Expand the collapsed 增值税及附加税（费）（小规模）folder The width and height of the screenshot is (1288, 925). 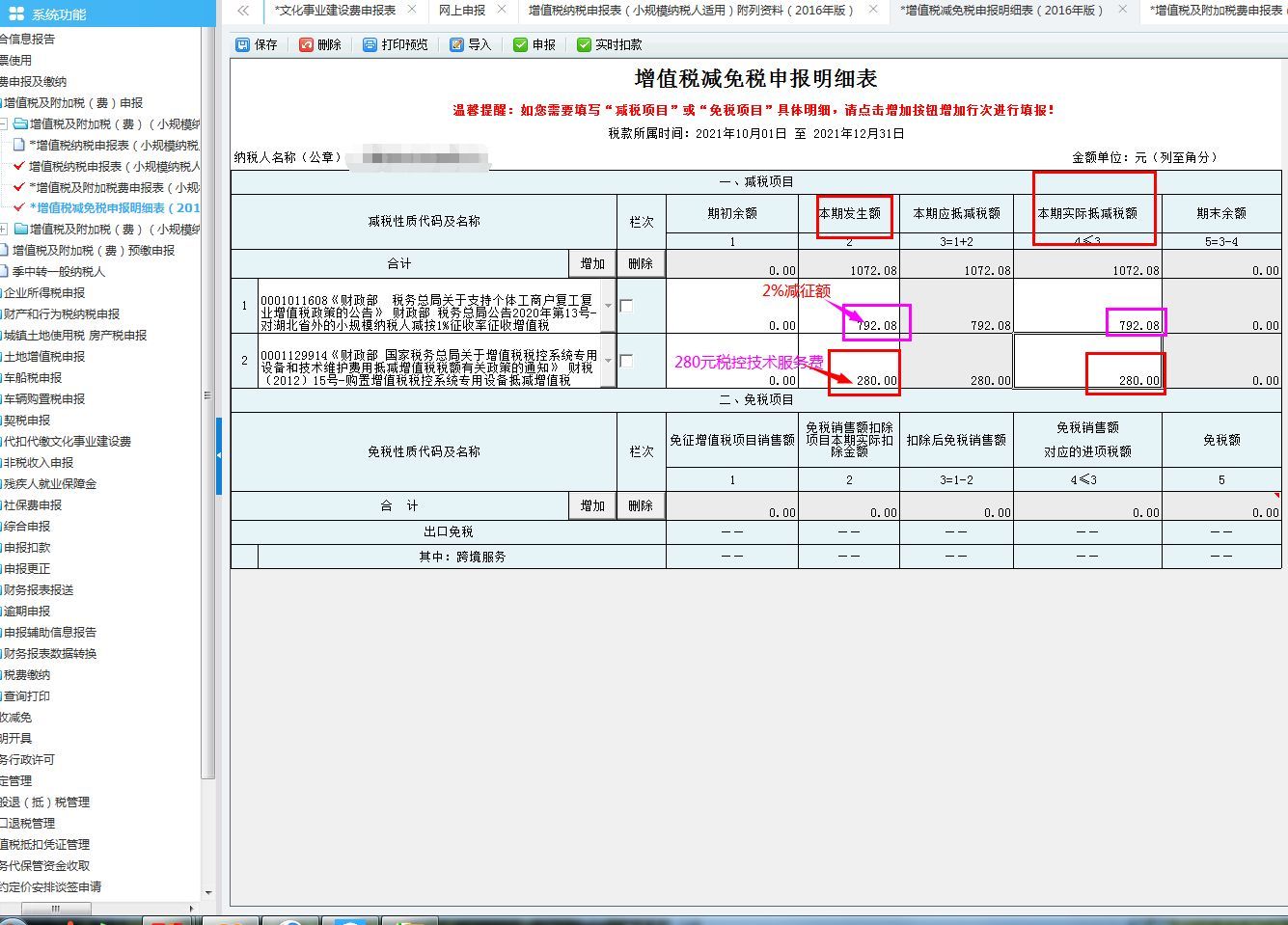6,229
